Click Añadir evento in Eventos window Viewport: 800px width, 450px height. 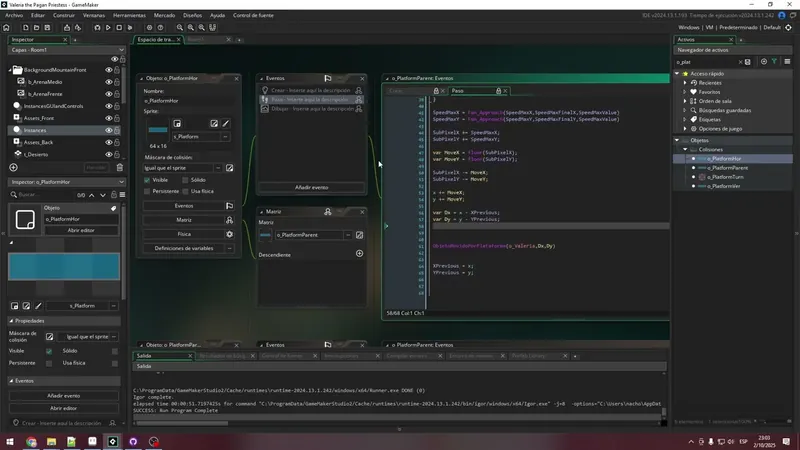[312, 187]
